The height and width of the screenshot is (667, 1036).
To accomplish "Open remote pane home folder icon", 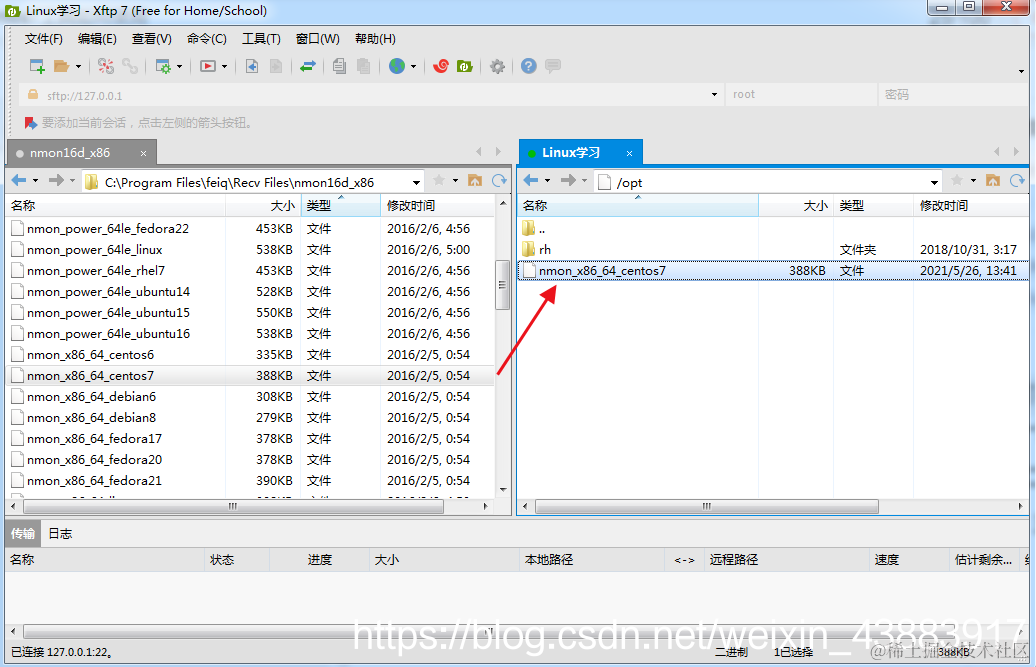I will click(x=993, y=180).
